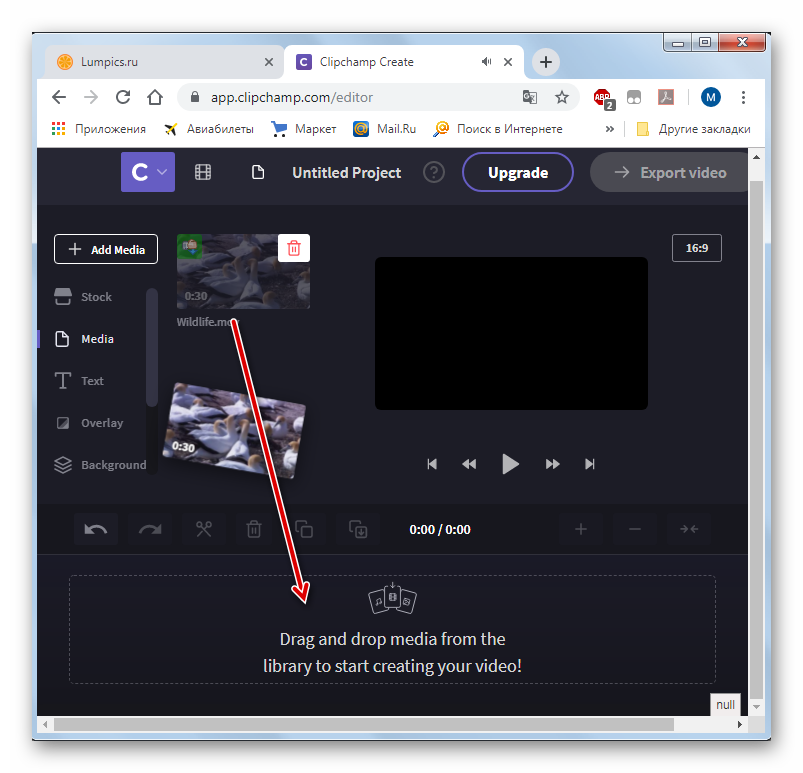Select the Wildlife video thumbnail in library
803x773 pixels.
pyautogui.click(x=243, y=271)
